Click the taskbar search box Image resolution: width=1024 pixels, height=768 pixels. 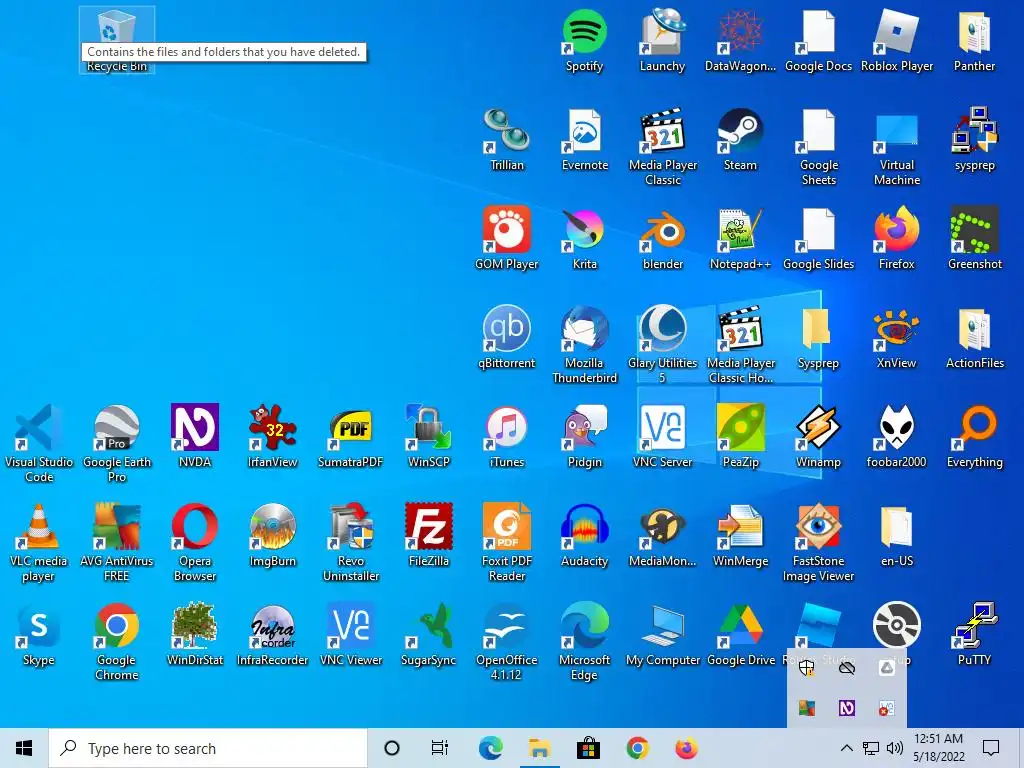[208, 748]
